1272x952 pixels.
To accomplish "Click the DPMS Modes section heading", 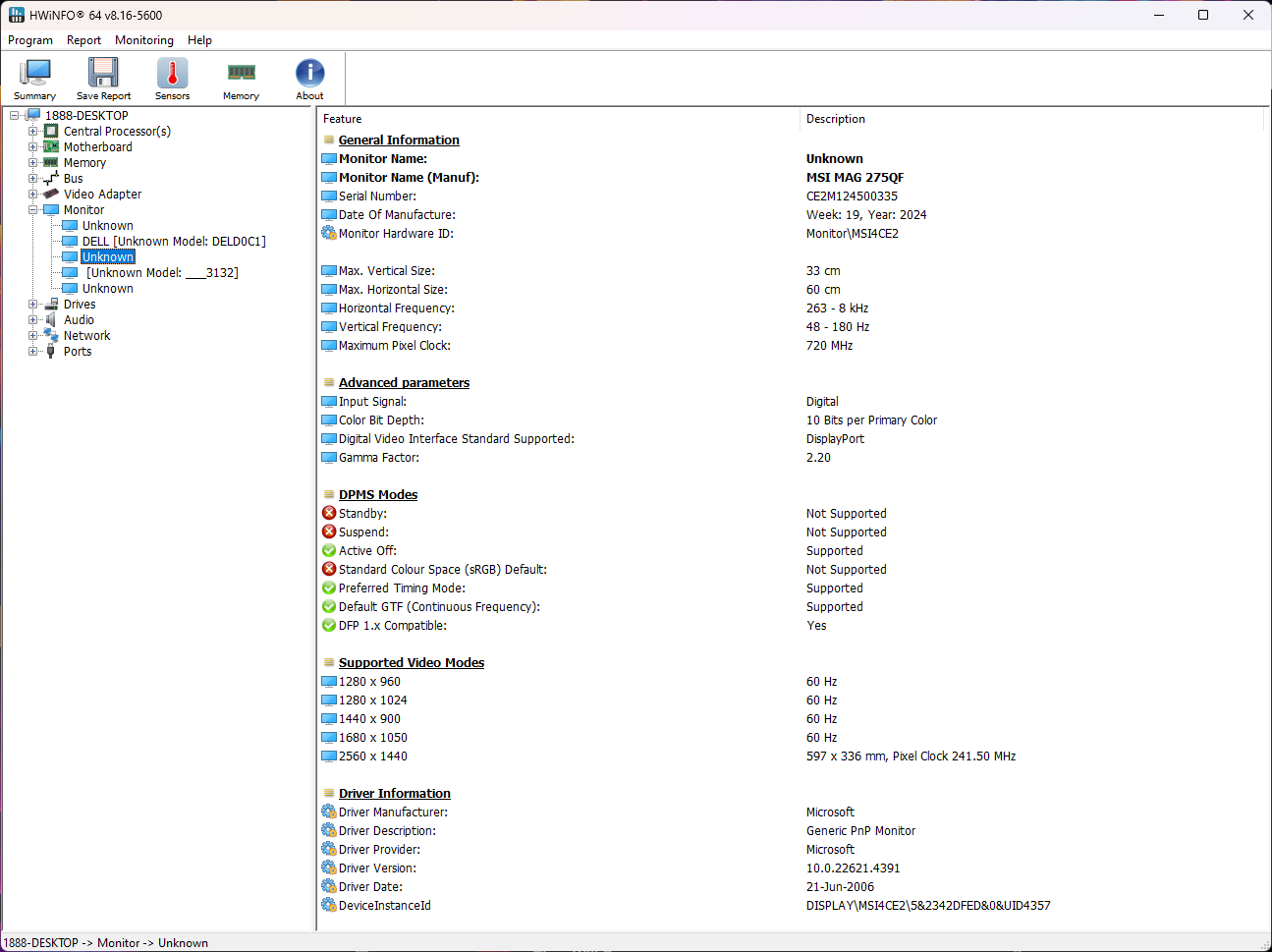I will pos(378,494).
